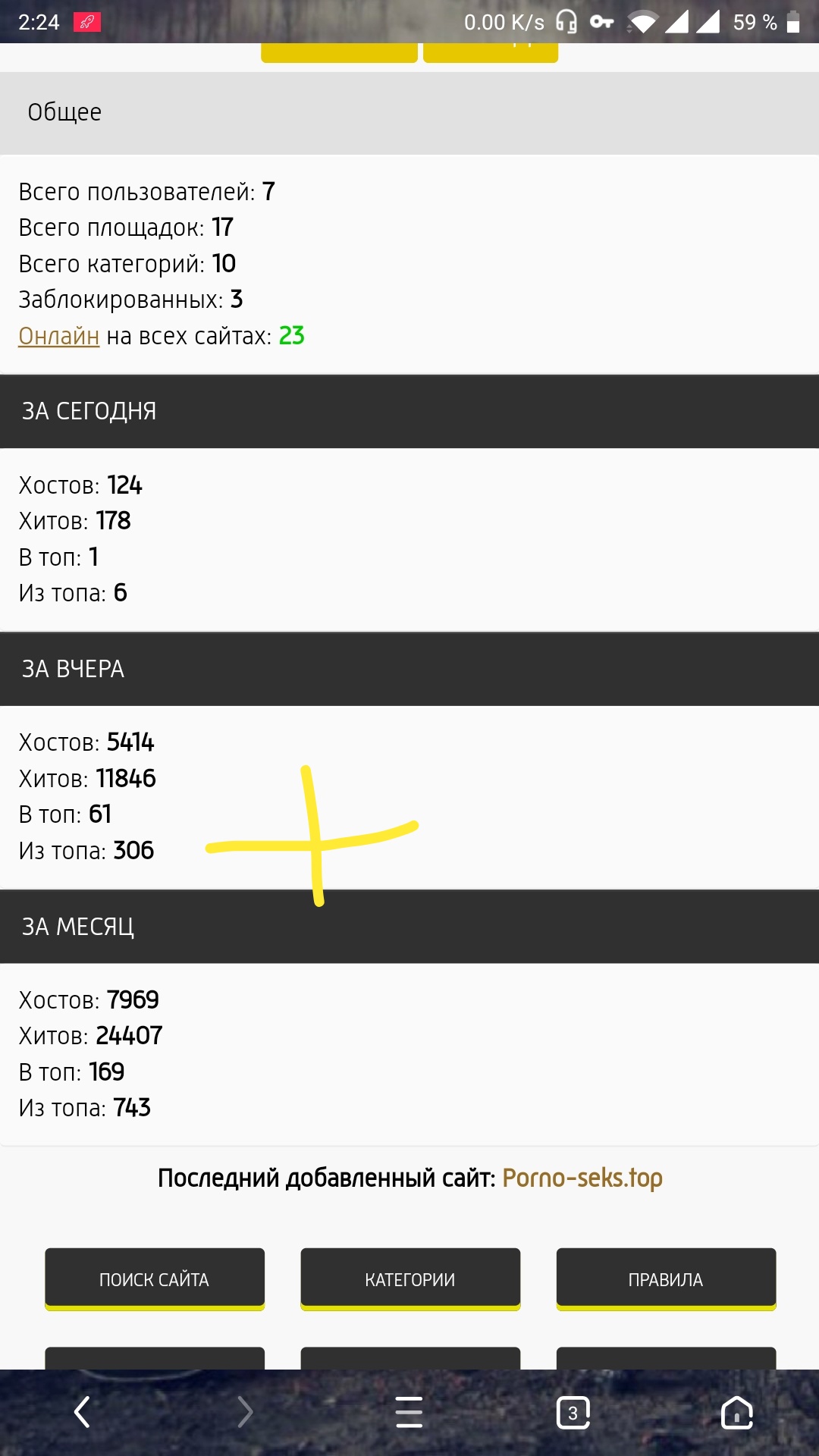Screen dimensions: 819x1456
Task: Tap the headphones icon in status bar
Action: (x=566, y=22)
